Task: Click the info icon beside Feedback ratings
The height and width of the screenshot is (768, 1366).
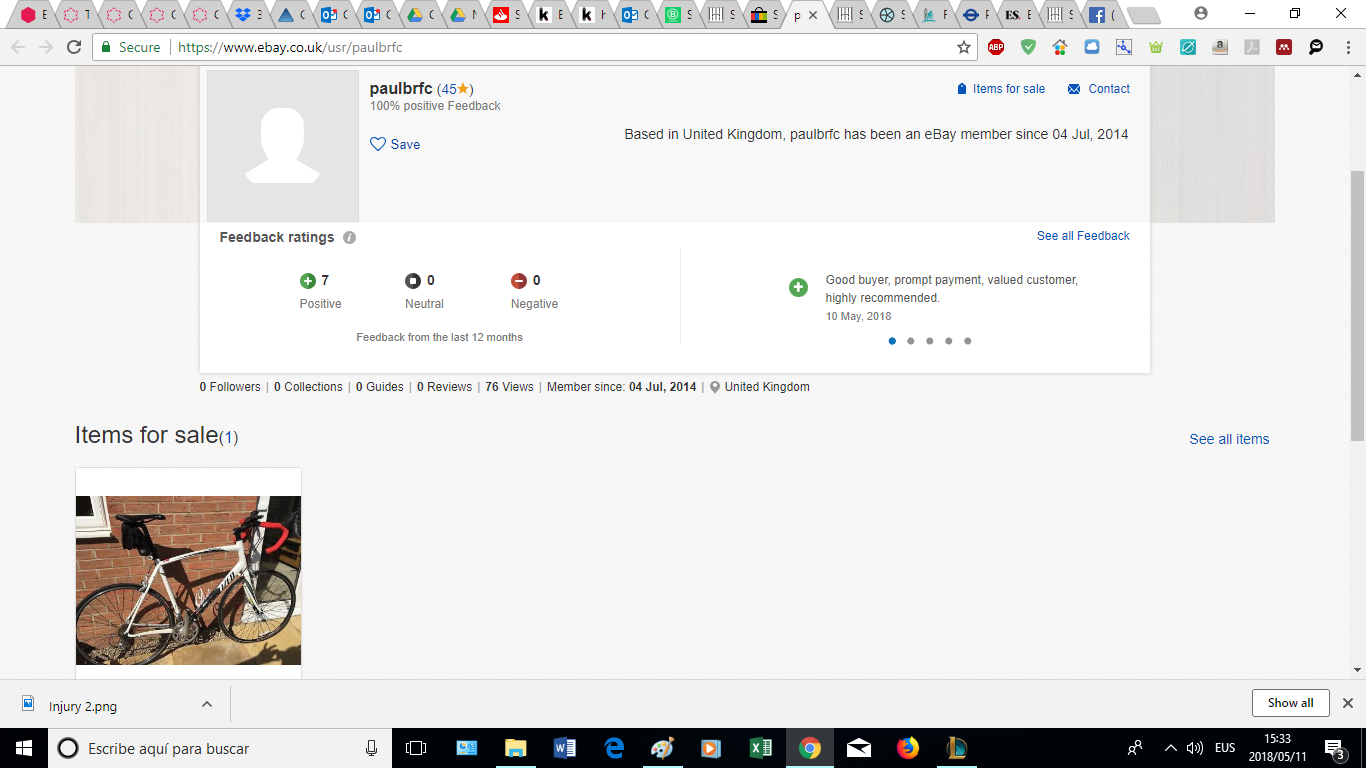Action: (349, 238)
